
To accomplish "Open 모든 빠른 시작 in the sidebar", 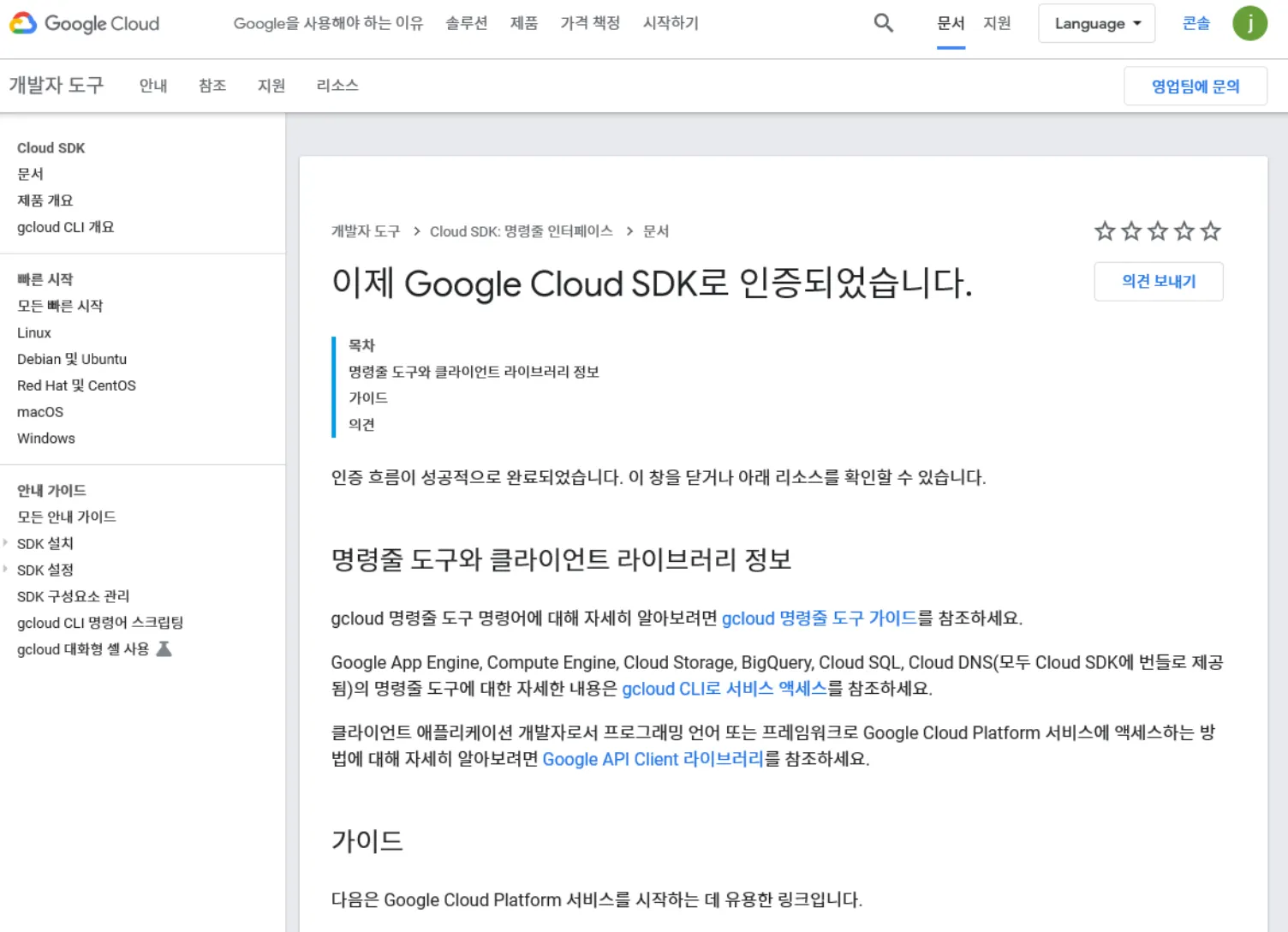I will [x=60, y=306].
